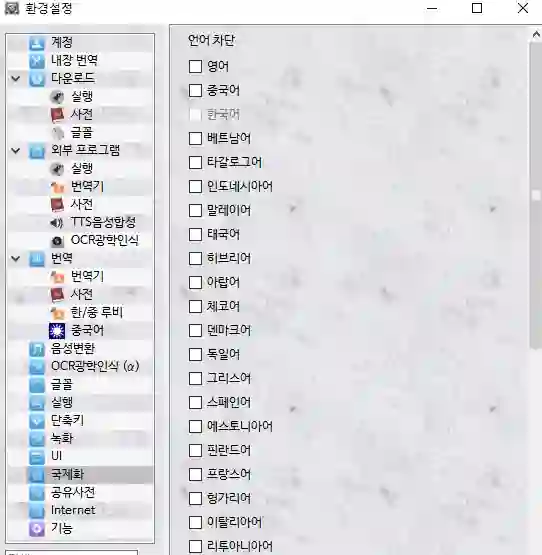The width and height of the screenshot is (542, 555).
Task: Click 실행 icon under 외부 프로그램
Action: pos(57,169)
